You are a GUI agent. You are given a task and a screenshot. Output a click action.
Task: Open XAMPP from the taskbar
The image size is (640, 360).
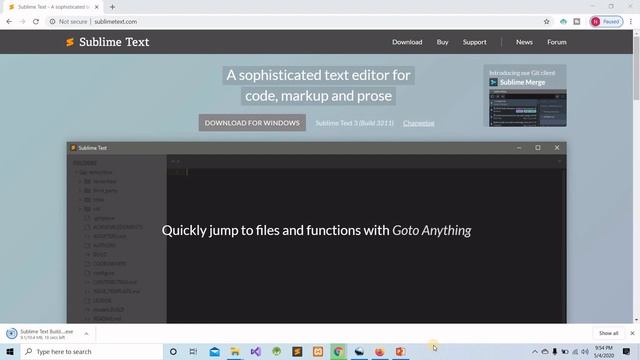318,351
